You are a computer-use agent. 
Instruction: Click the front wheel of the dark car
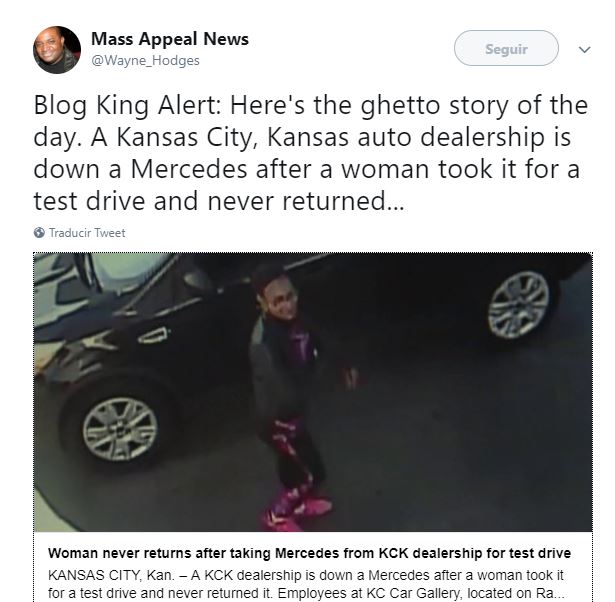click(x=120, y=429)
